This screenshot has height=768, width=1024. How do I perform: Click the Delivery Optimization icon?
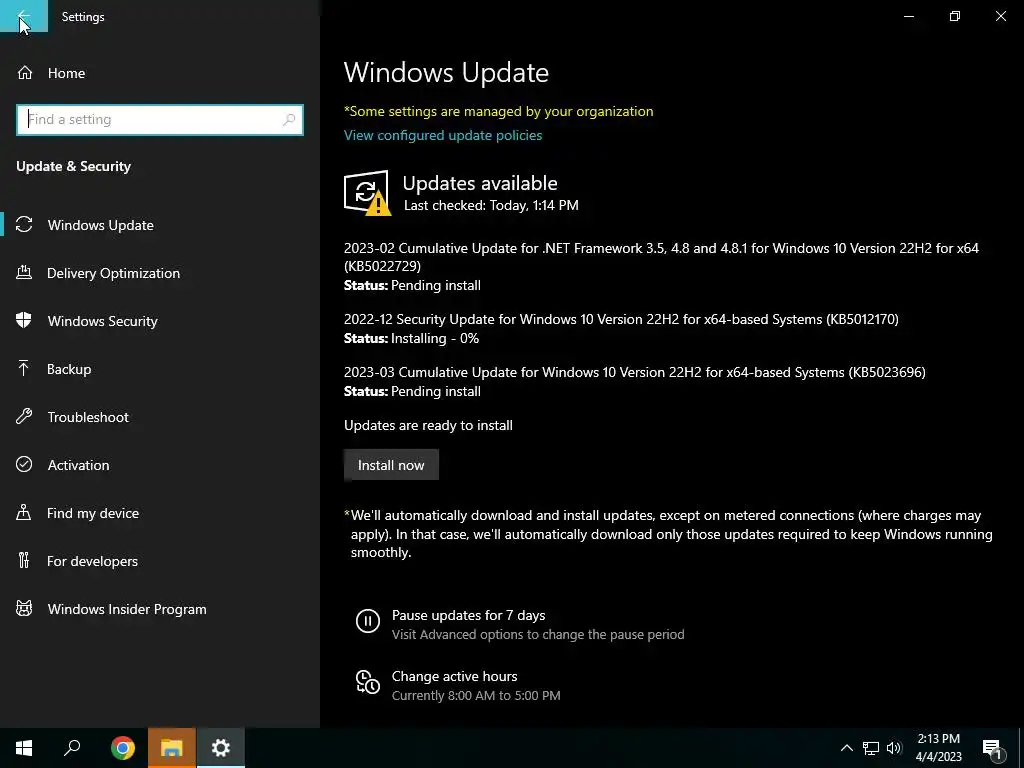(x=24, y=272)
